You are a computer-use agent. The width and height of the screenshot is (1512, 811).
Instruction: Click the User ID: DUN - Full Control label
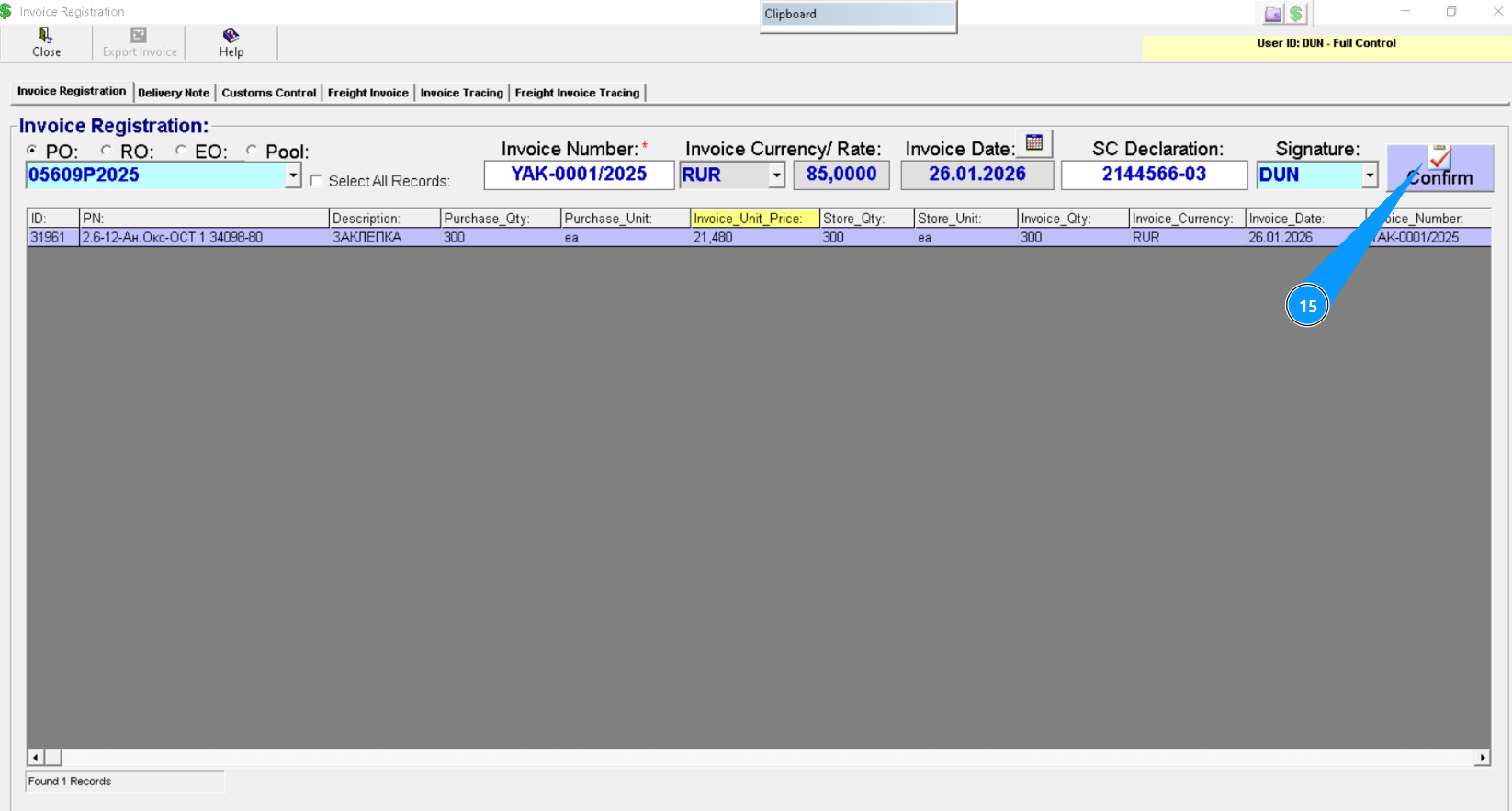click(1326, 43)
